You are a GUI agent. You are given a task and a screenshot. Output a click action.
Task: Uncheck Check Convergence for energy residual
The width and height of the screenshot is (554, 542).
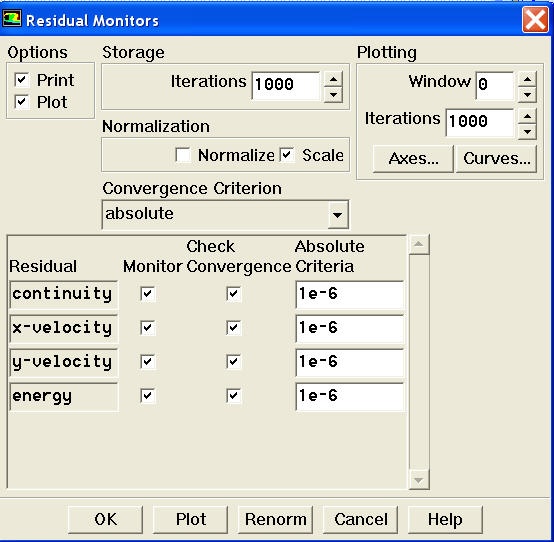[233, 395]
